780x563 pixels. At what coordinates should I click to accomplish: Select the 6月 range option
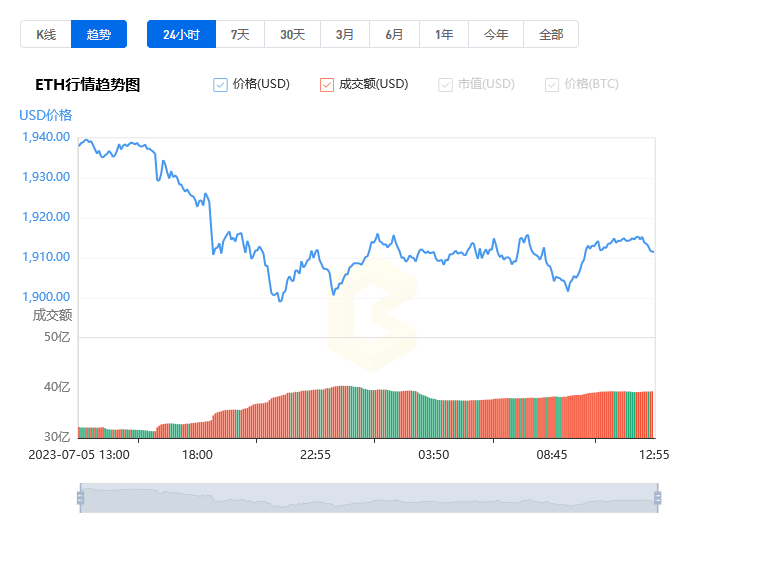pos(394,34)
